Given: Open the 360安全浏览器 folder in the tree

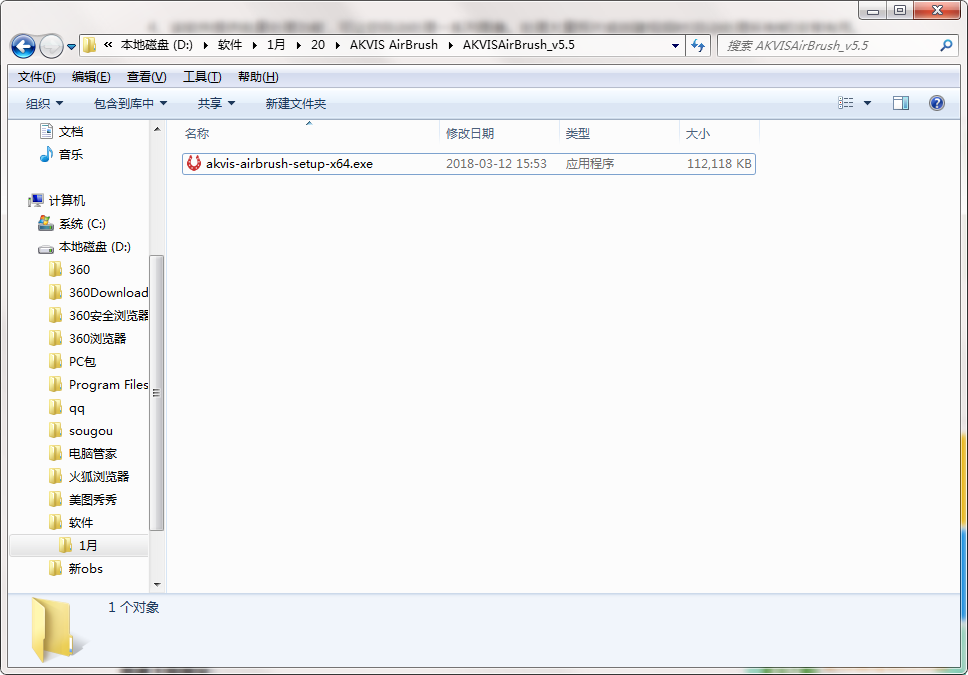Looking at the screenshot, I should [98, 316].
